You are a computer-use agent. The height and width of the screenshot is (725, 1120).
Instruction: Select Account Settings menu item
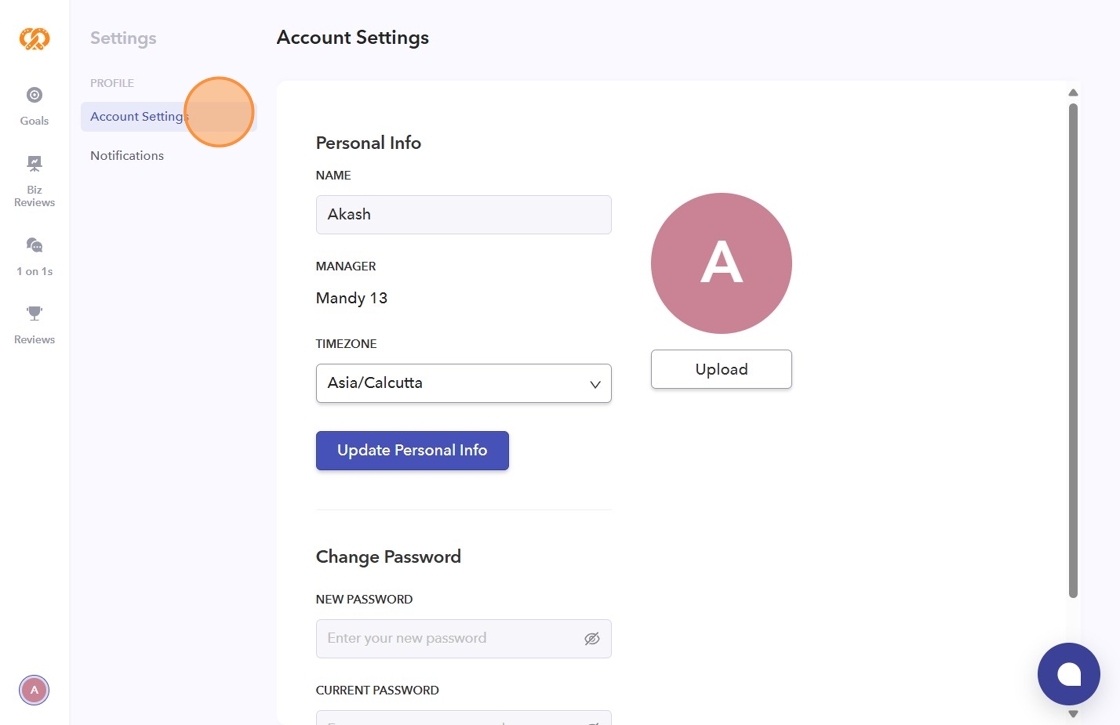pos(138,117)
